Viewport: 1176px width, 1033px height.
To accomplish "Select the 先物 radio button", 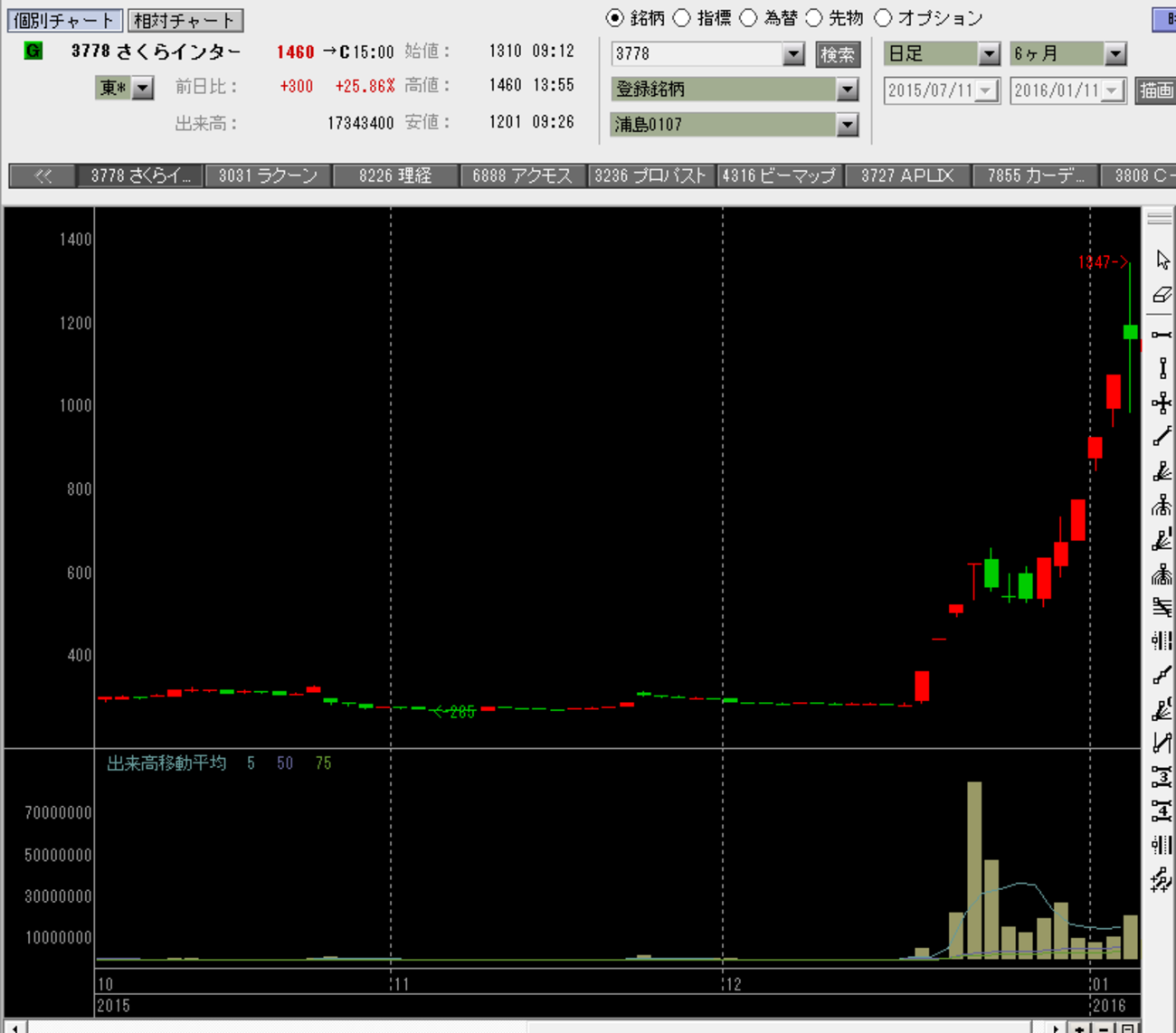I will pos(813,18).
